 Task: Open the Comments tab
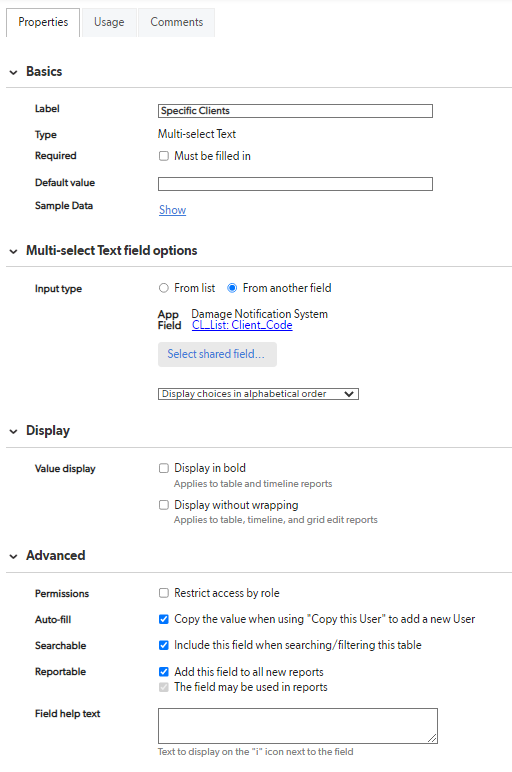(x=176, y=22)
